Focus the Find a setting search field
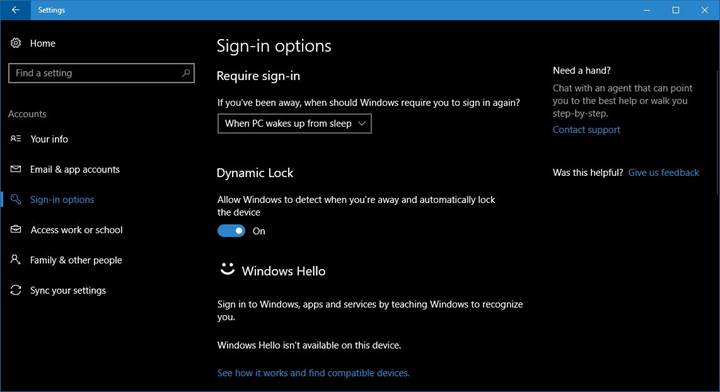 [x=101, y=73]
